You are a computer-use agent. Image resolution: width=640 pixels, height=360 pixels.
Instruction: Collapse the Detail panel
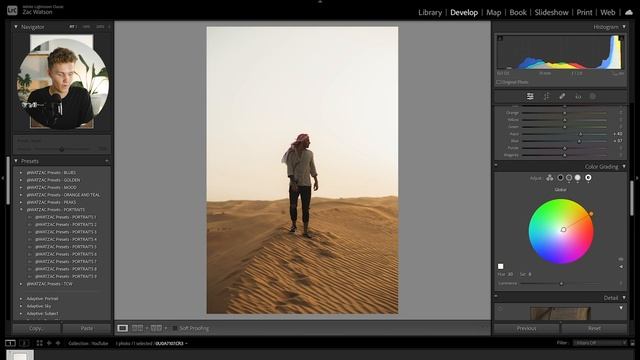pyautogui.click(x=624, y=298)
